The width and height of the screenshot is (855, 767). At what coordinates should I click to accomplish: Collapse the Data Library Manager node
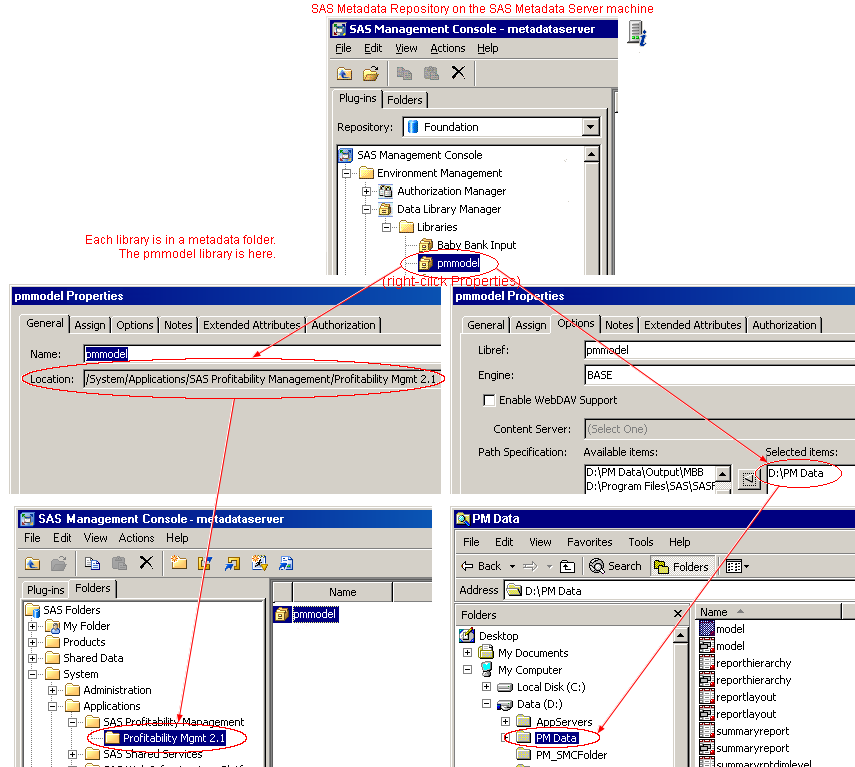[x=367, y=209]
